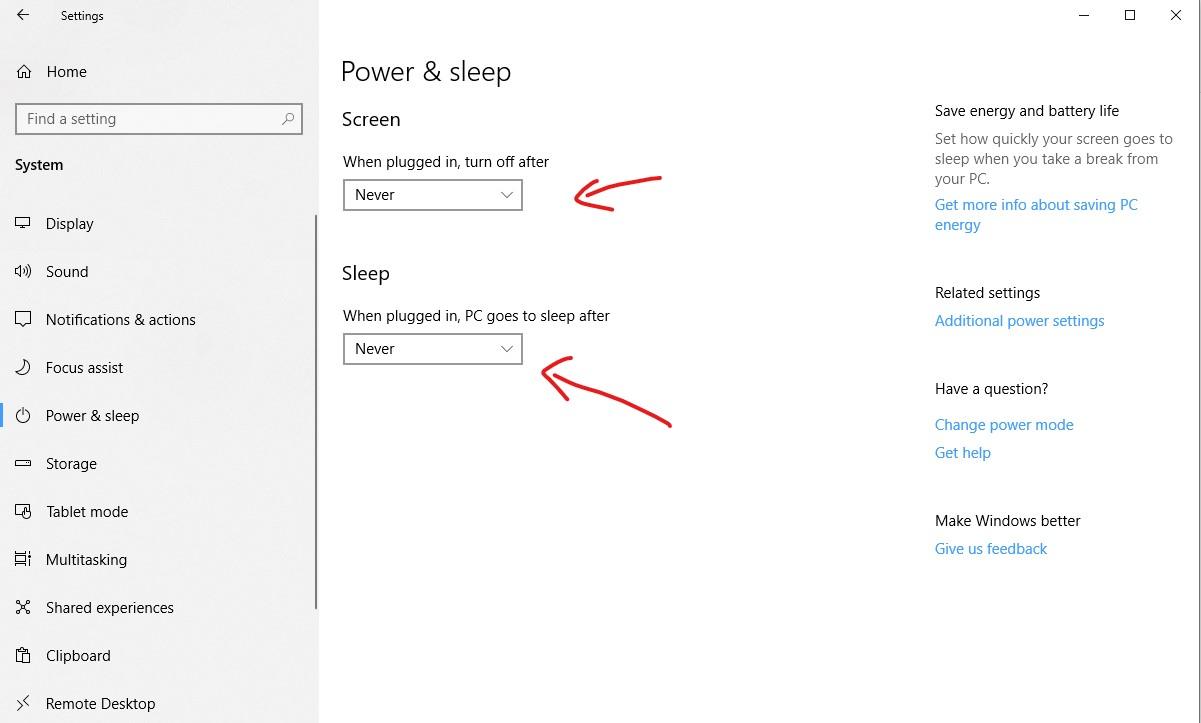The image size is (1201, 723).
Task: Click the sidebar vertical scrollbar
Action: [x=317, y=410]
